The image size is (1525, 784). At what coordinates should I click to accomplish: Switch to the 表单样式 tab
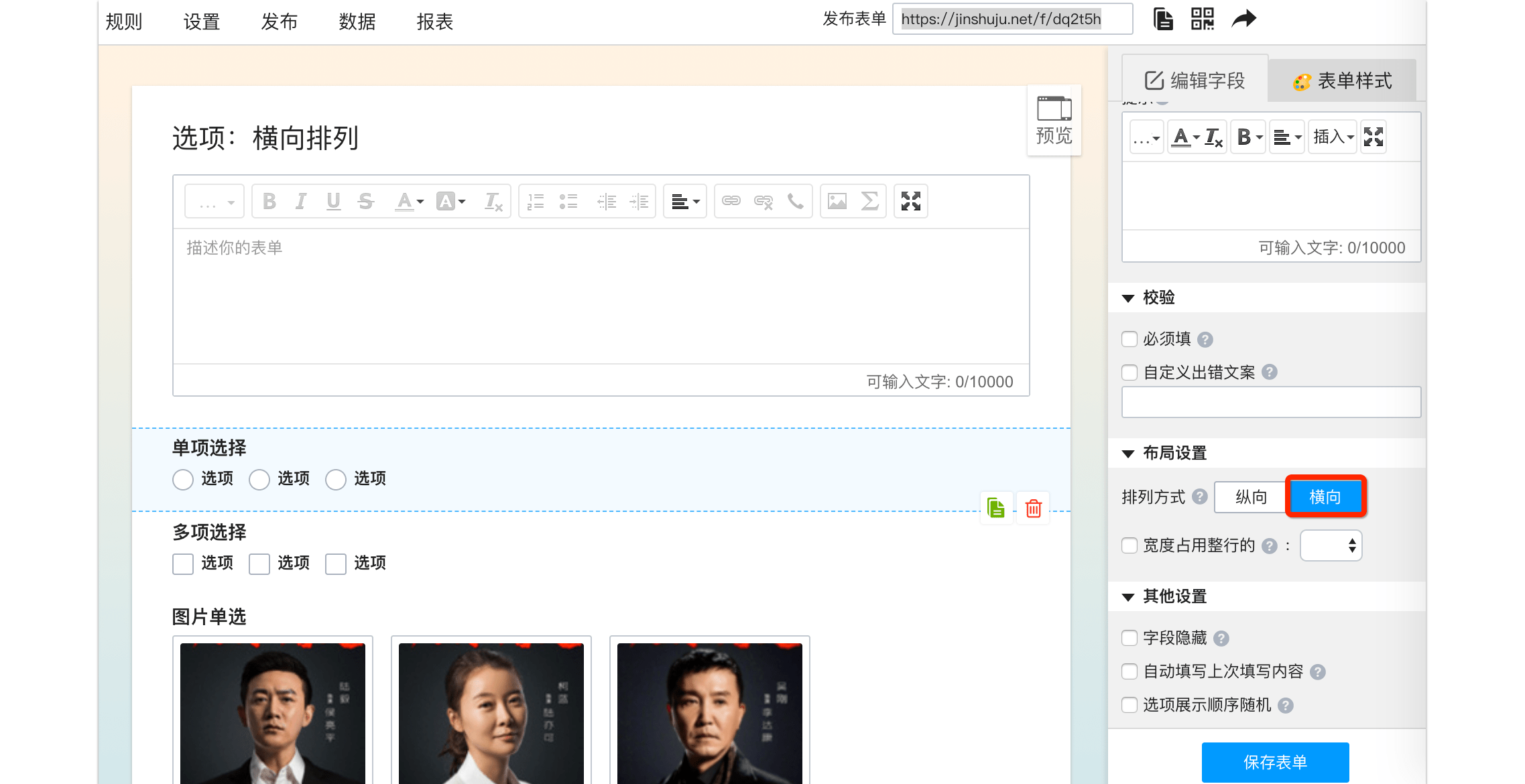click(x=1342, y=81)
